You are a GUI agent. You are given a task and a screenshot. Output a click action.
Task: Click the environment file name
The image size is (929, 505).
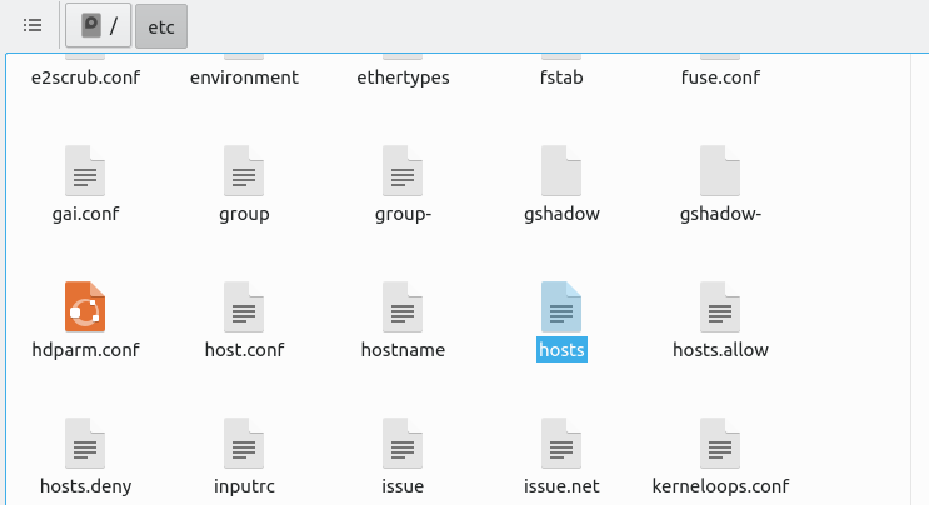coord(244,78)
